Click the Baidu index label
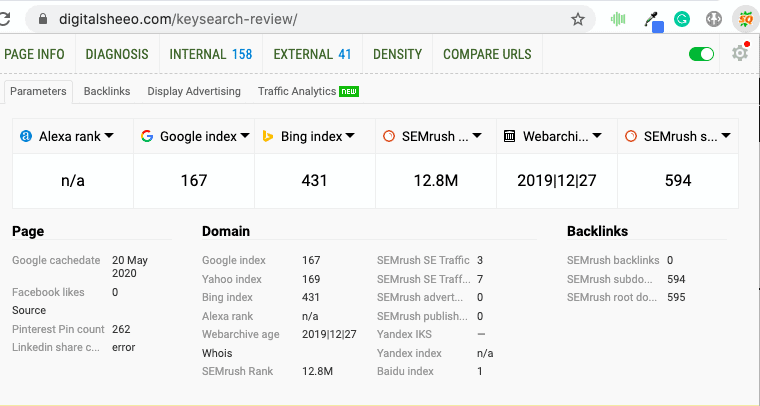 point(405,371)
